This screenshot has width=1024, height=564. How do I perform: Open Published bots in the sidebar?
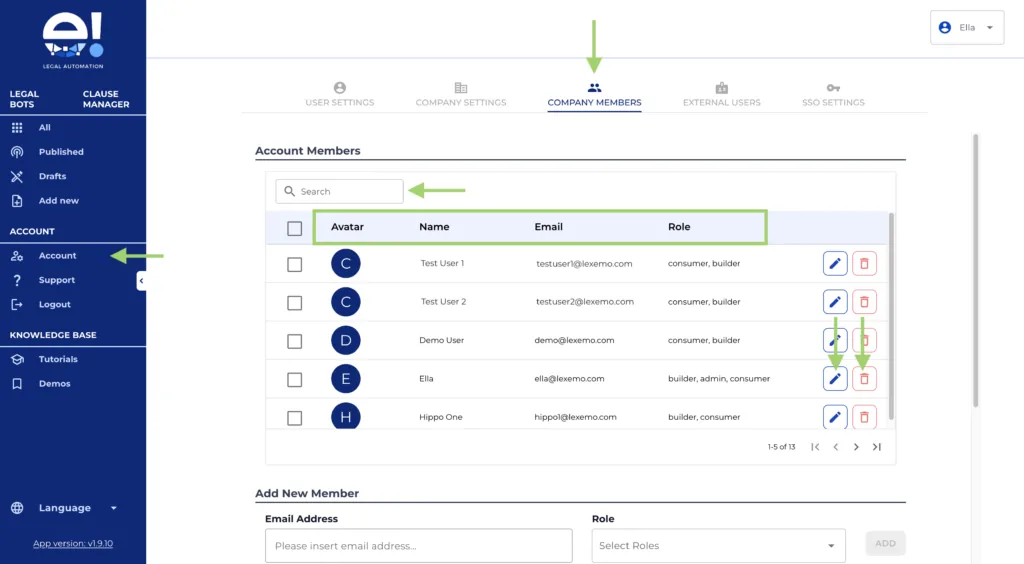pos(61,152)
